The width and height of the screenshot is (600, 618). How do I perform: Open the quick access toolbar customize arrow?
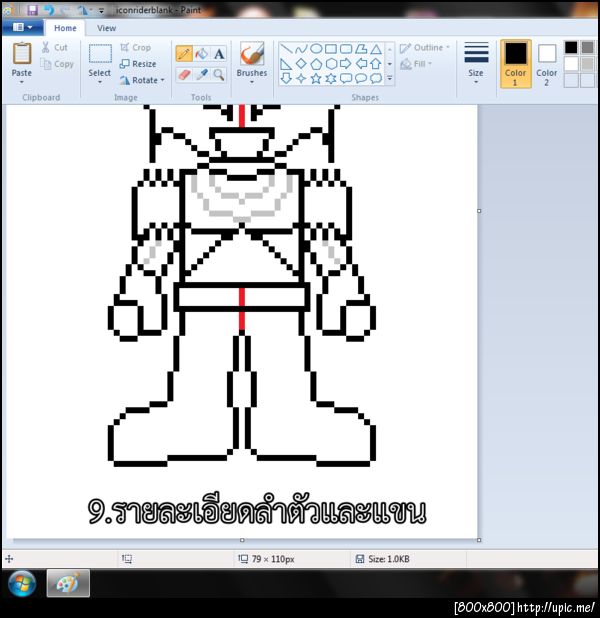point(101,11)
